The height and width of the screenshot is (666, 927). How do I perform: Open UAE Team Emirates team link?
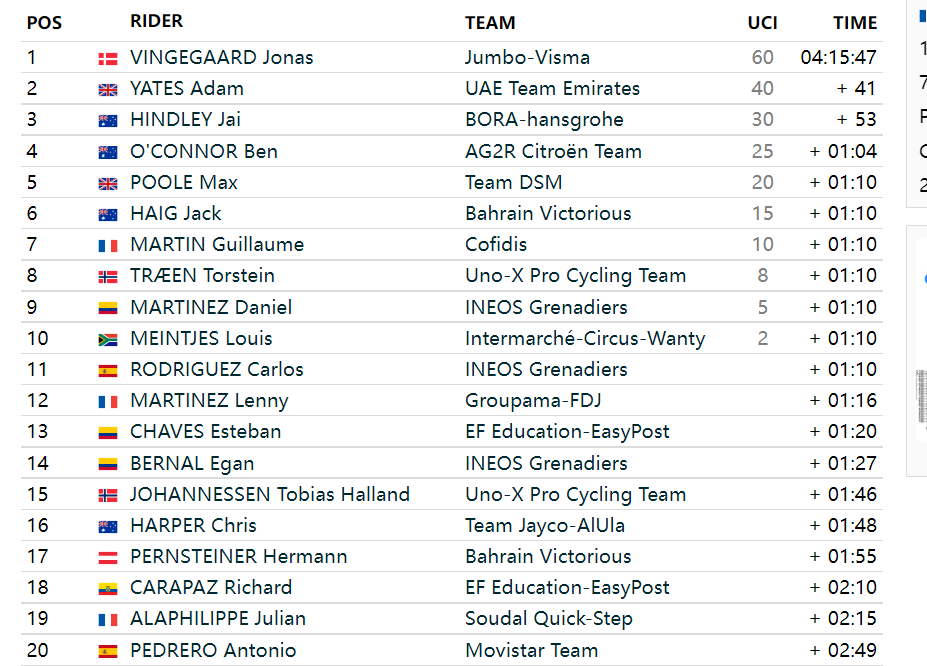tap(552, 88)
